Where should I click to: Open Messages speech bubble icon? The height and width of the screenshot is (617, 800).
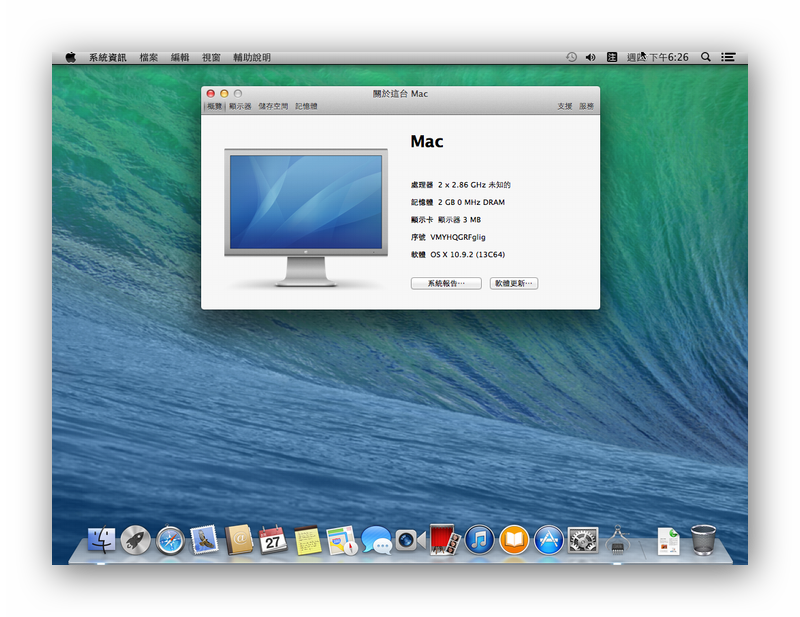[x=377, y=540]
